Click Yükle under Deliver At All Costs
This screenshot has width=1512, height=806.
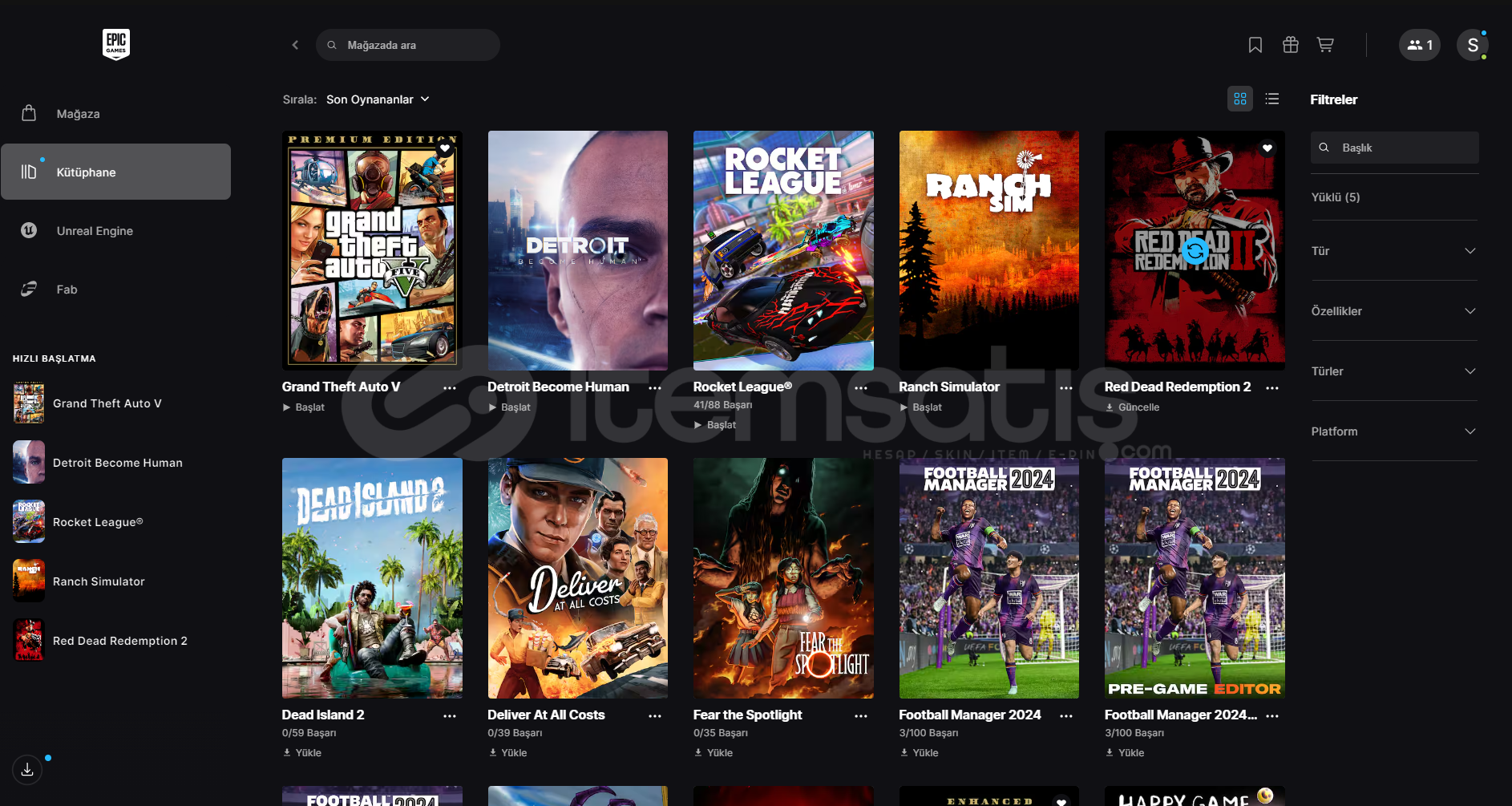coord(508,753)
